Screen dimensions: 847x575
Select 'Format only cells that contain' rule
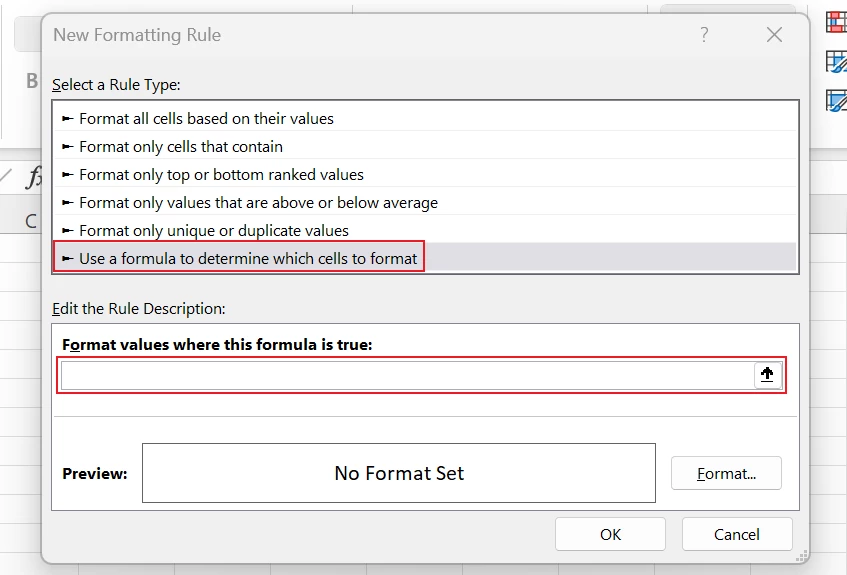tap(180, 146)
